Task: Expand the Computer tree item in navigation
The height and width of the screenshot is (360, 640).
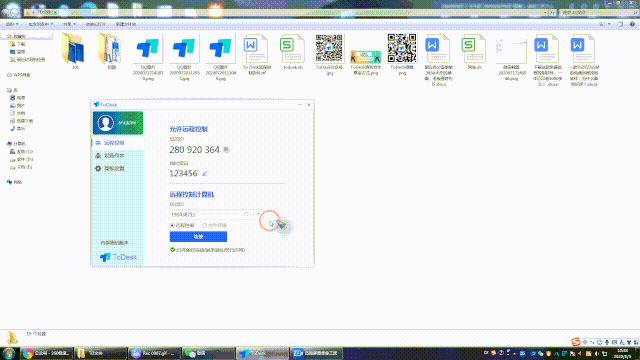Action: 19,144
